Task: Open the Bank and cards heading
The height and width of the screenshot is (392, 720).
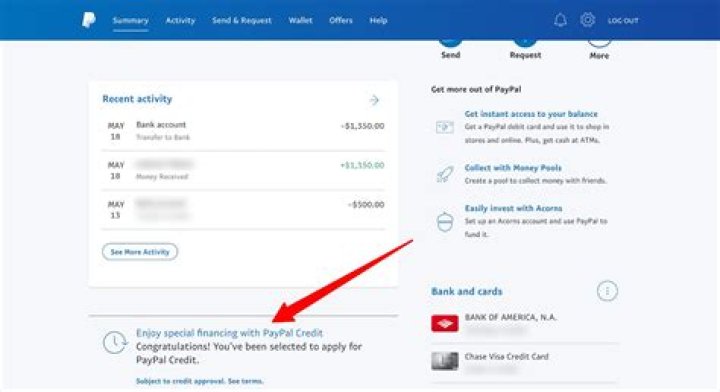Action: [467, 291]
